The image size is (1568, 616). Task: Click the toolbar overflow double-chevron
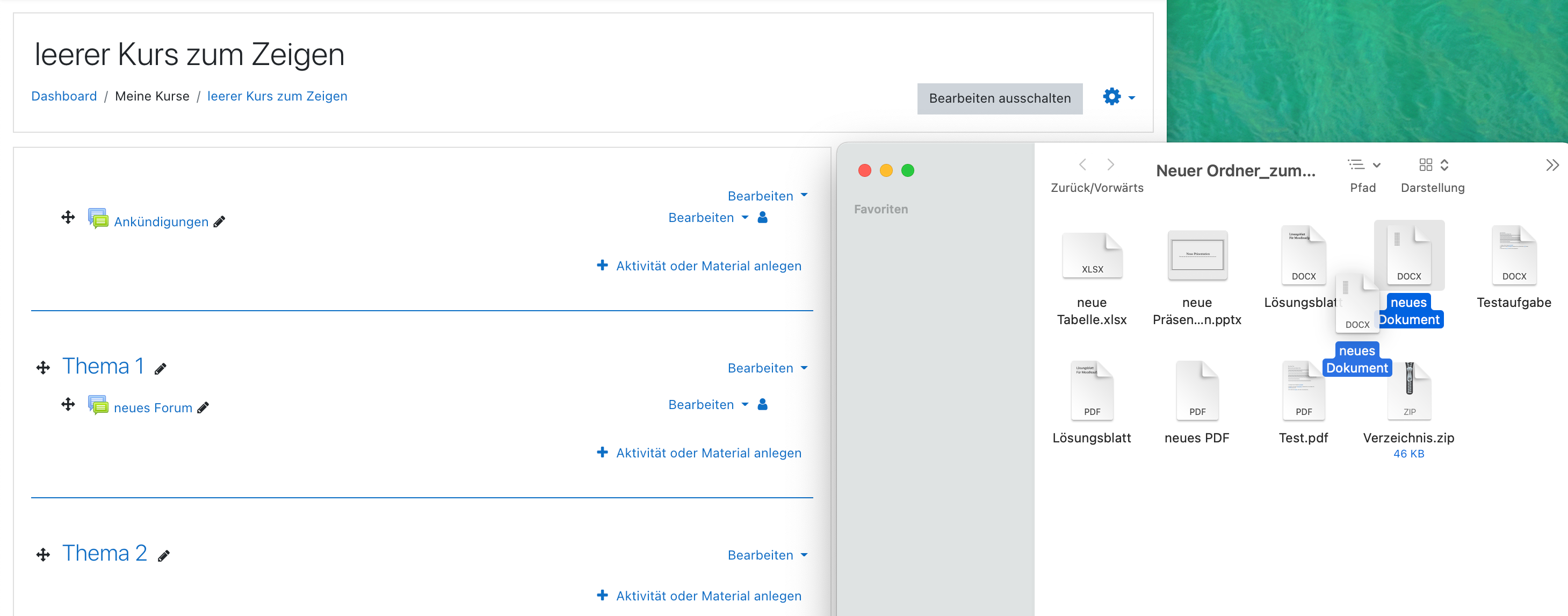1551,165
